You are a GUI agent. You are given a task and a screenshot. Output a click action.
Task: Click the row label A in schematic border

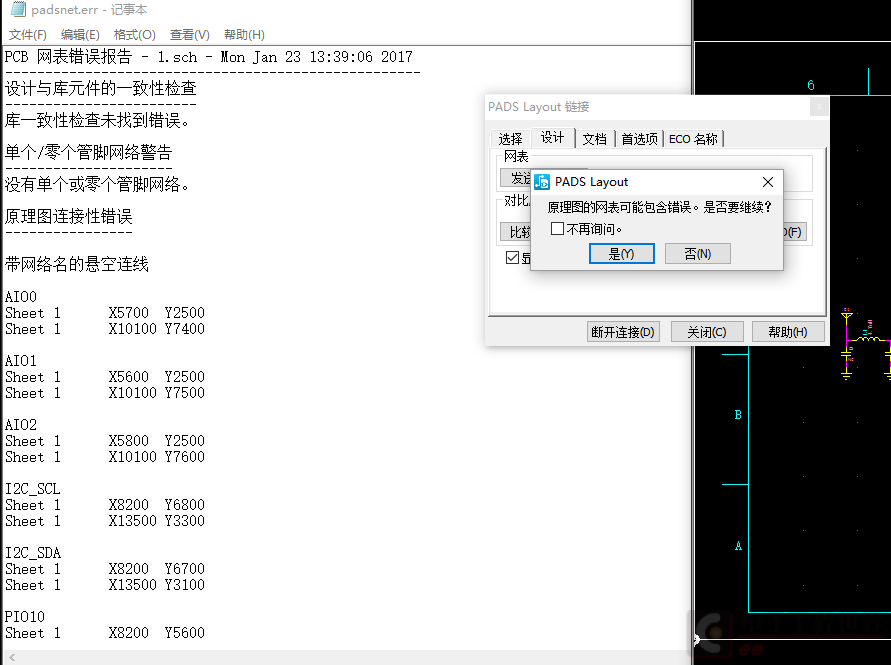click(x=738, y=546)
